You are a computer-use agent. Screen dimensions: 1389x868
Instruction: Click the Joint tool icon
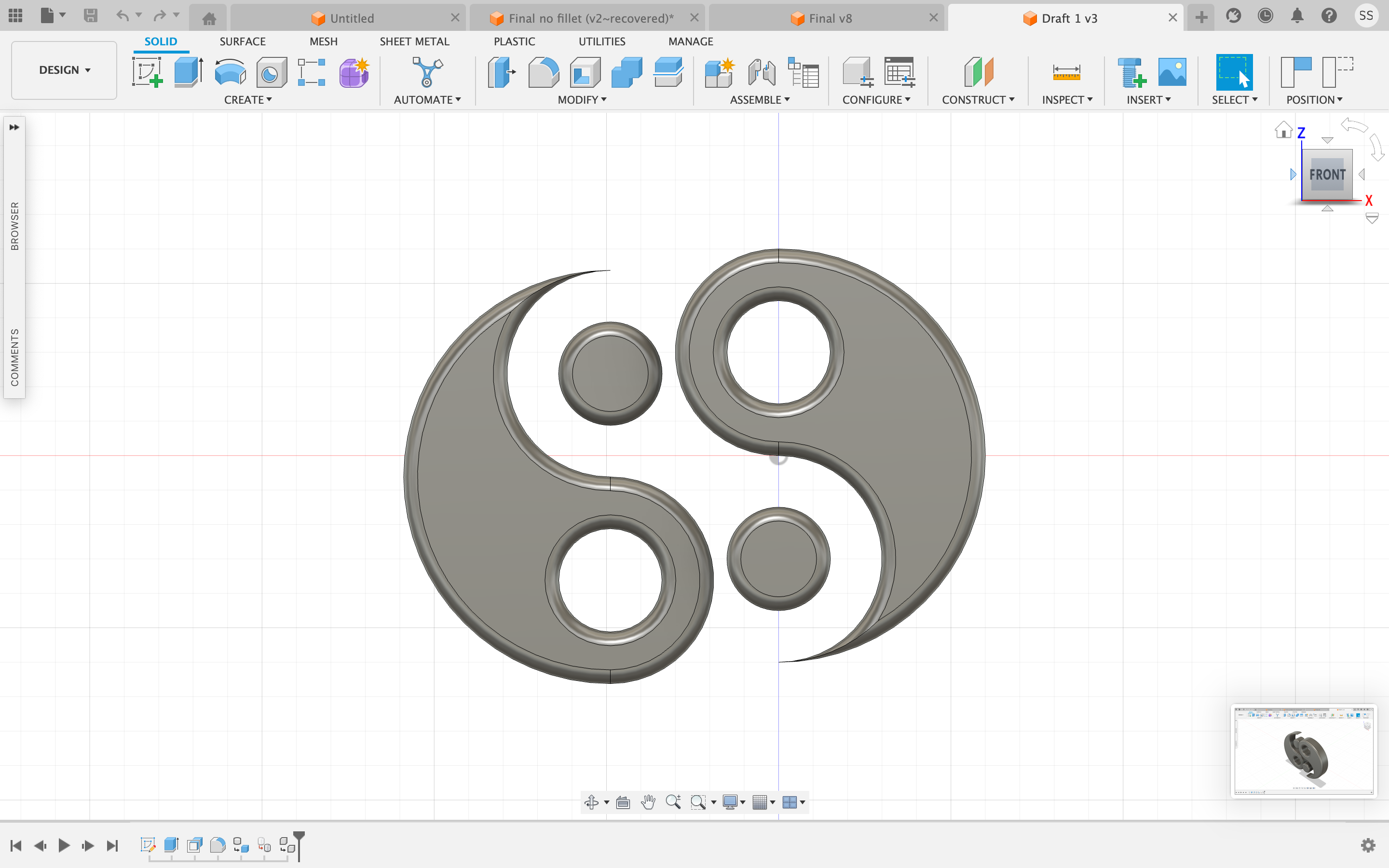click(762, 72)
